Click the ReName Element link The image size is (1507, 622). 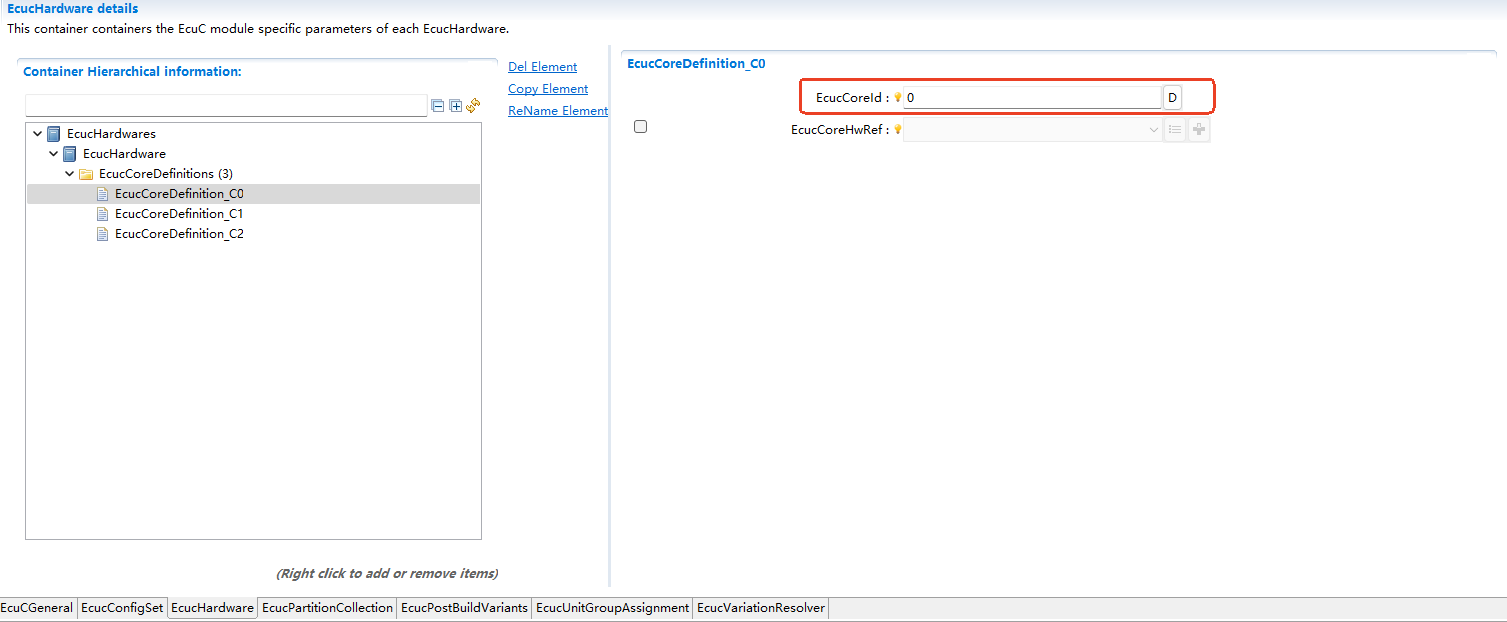tap(557, 111)
